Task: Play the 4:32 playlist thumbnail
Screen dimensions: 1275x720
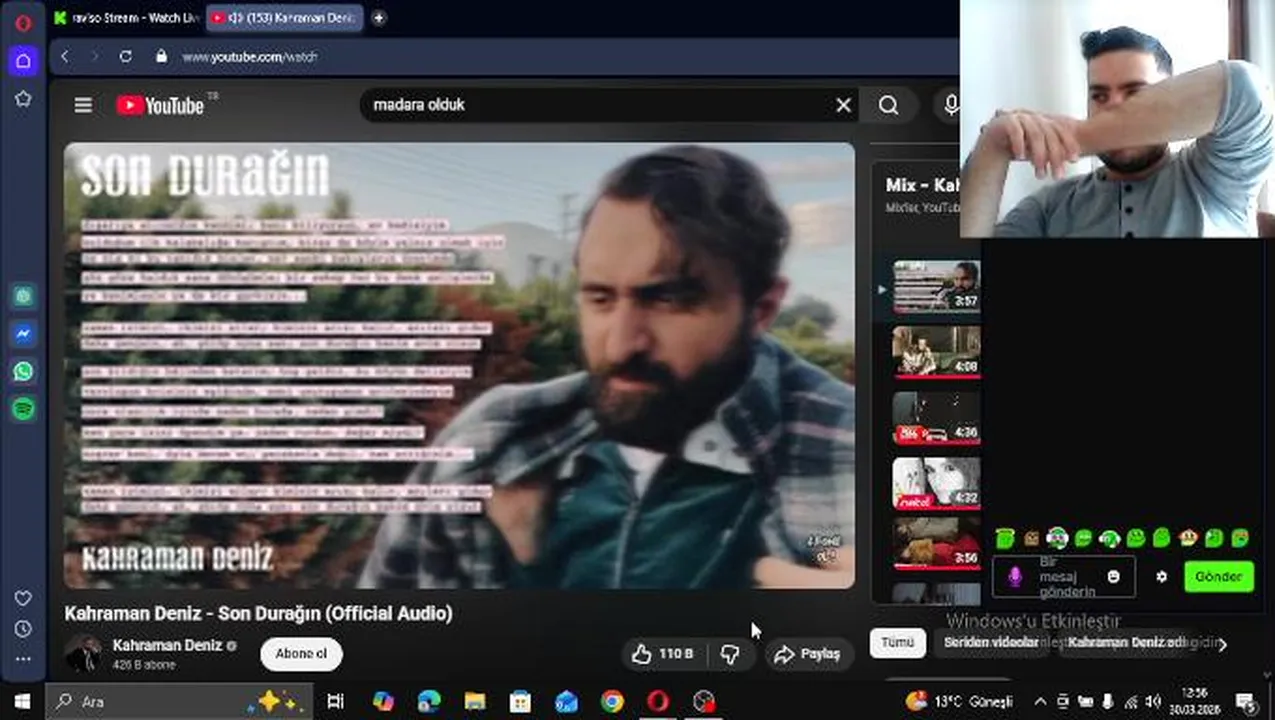Action: [x=936, y=483]
